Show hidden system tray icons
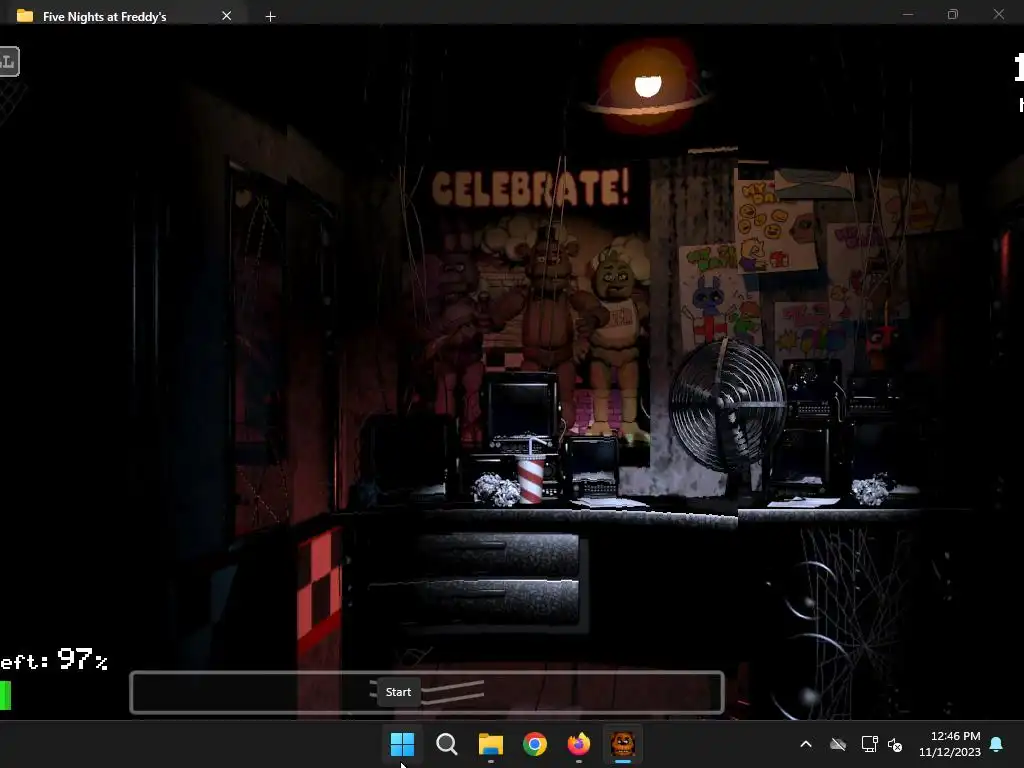This screenshot has height=768, width=1024. pyautogui.click(x=806, y=744)
